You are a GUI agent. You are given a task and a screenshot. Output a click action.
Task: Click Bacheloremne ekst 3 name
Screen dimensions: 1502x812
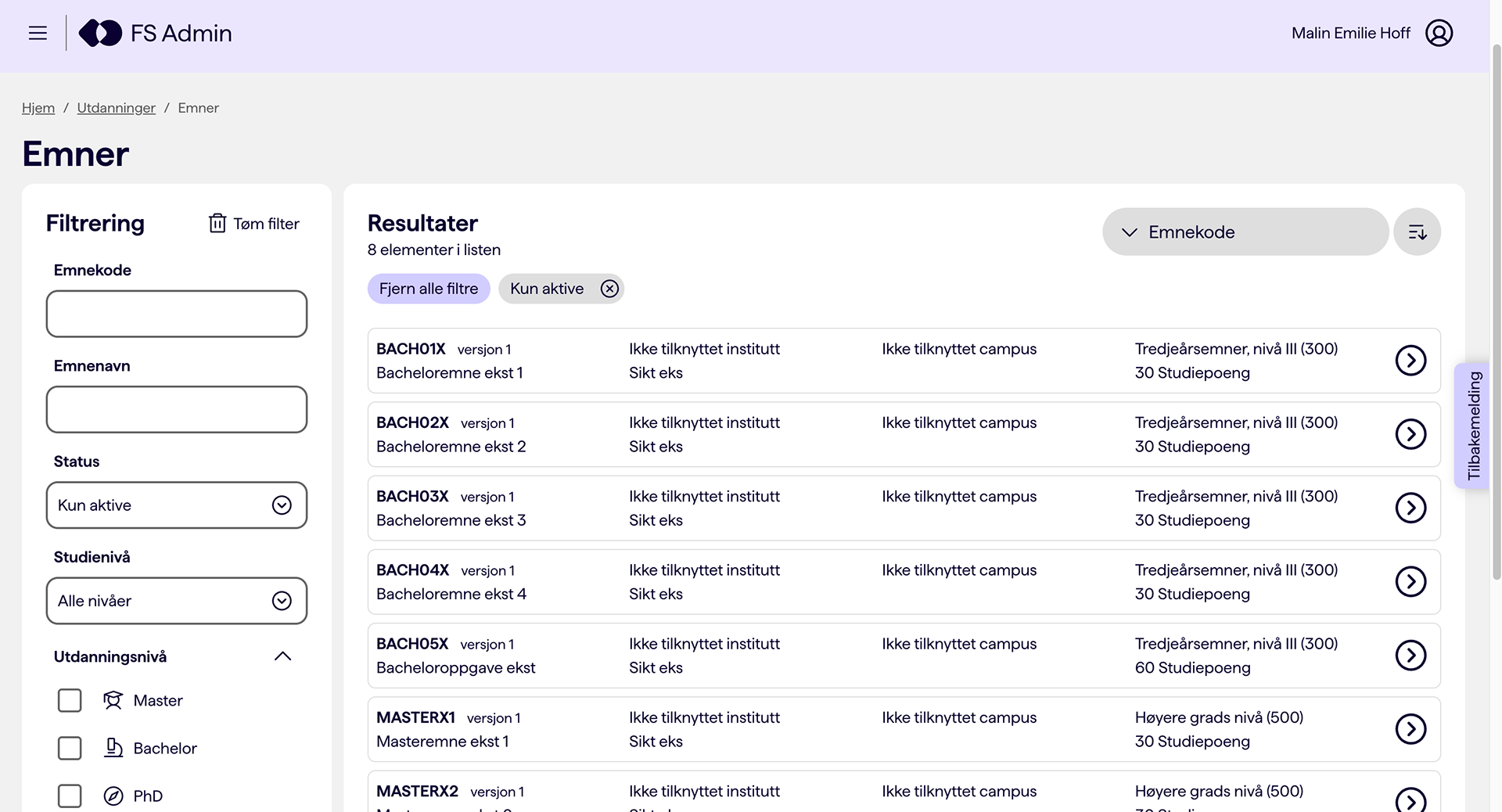pos(451,520)
